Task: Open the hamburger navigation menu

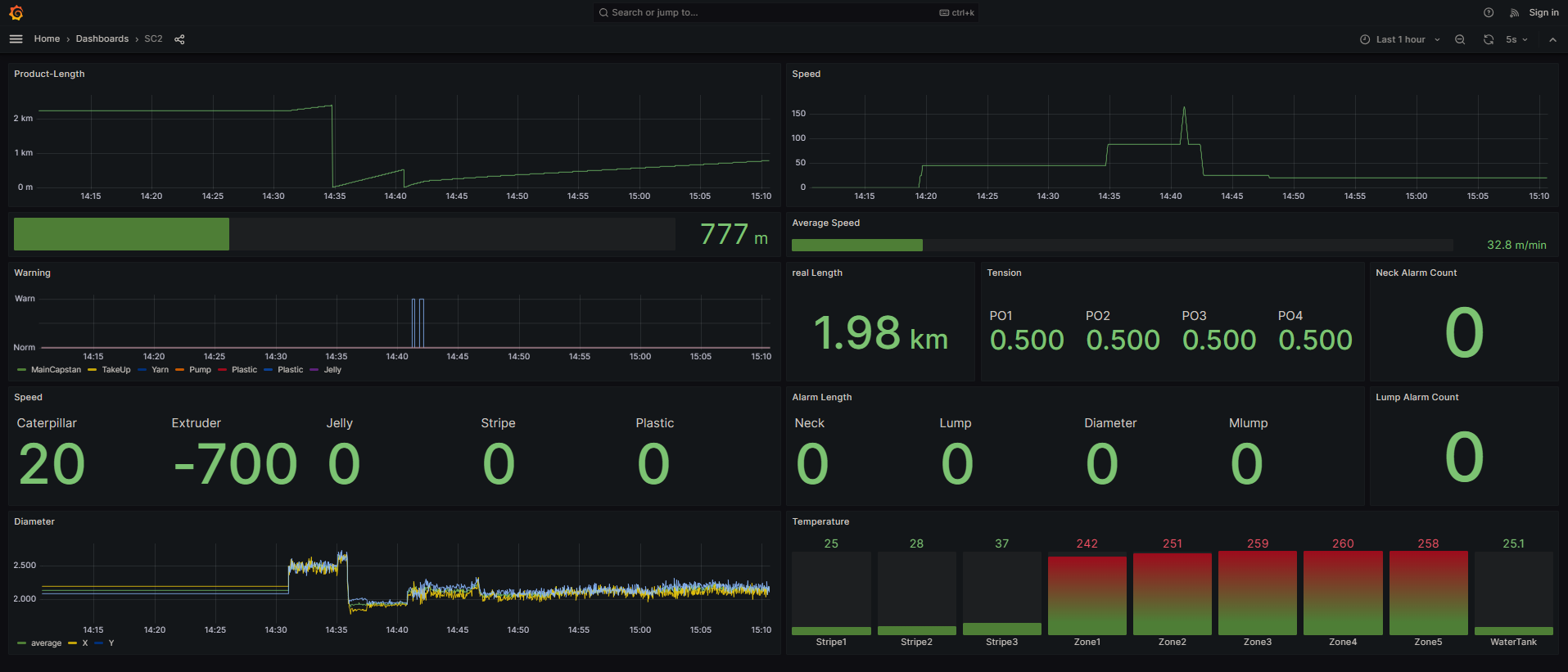Action: point(16,39)
